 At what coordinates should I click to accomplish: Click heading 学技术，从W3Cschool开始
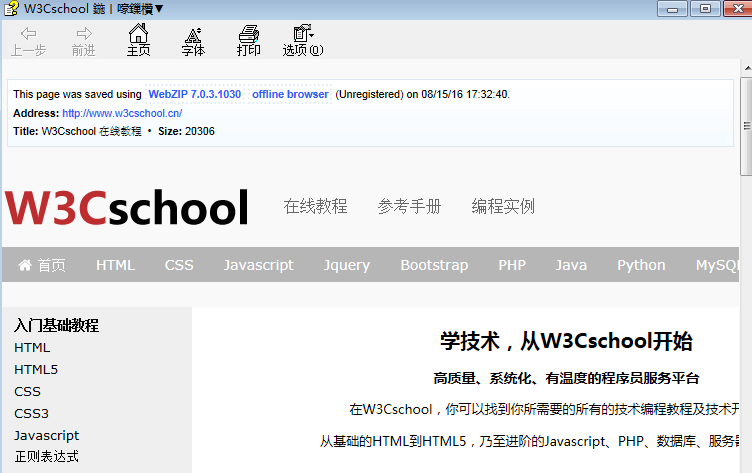click(x=566, y=341)
